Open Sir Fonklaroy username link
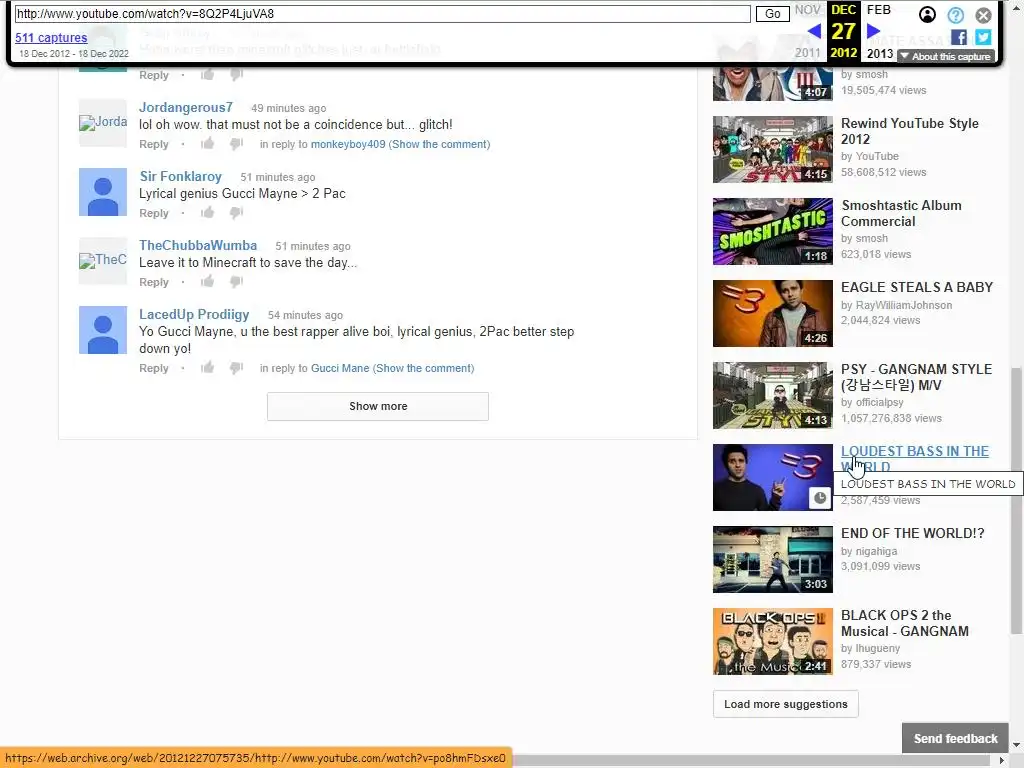Screen dimensions: 1024x768 tap(180, 176)
